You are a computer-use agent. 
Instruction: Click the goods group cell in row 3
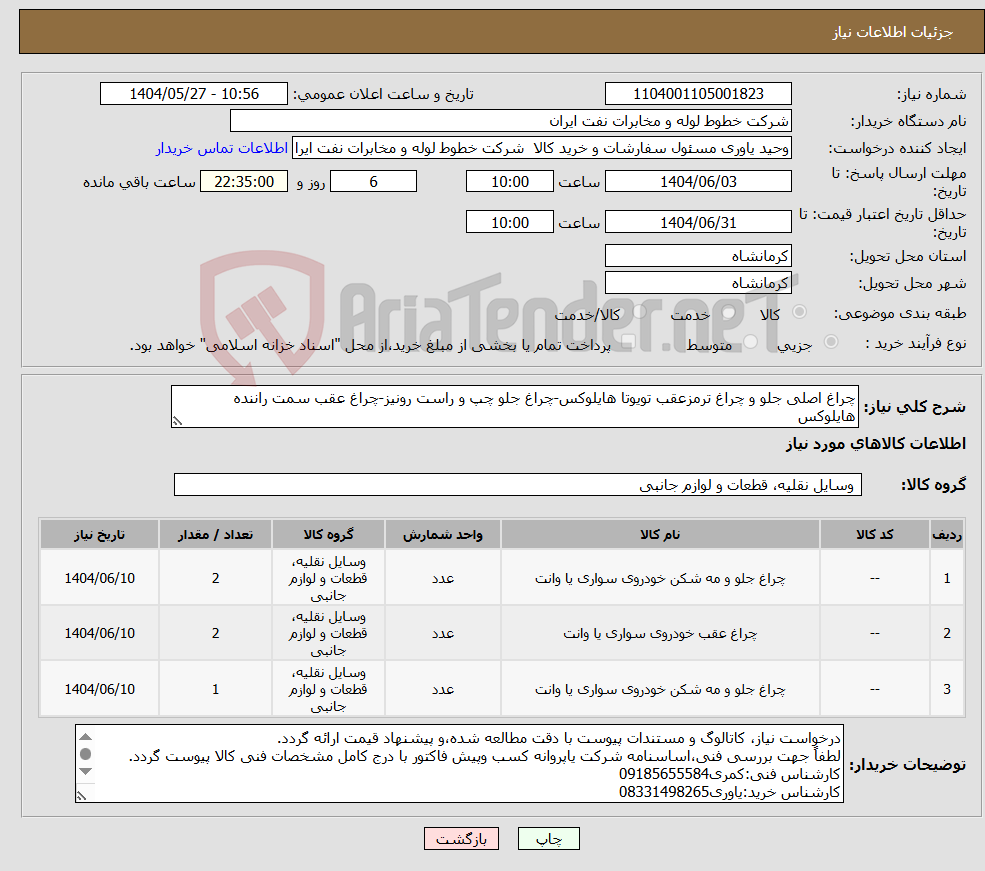[x=328, y=690]
